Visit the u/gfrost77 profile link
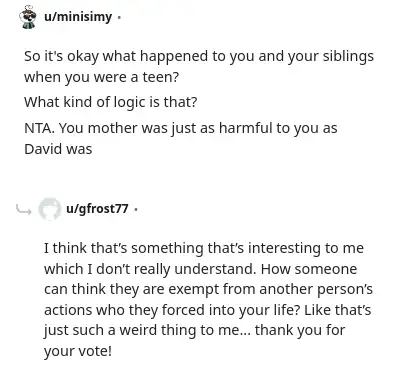Viewport: 400px width, 386px height. 97,209
